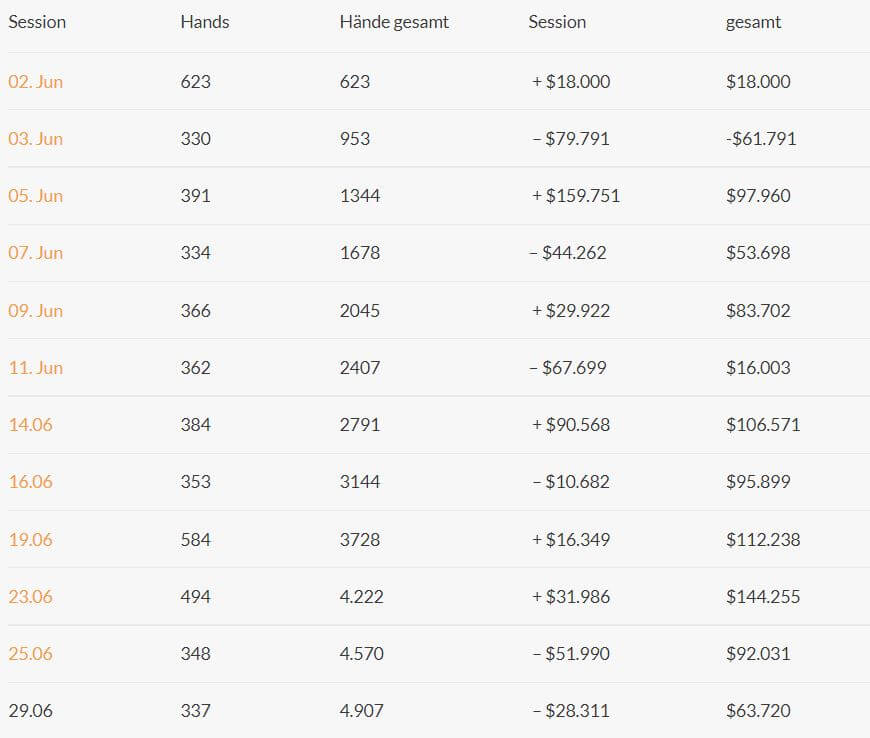This screenshot has height=738, width=870.
Task: Open the 07. Jun session link
Action: (36, 253)
